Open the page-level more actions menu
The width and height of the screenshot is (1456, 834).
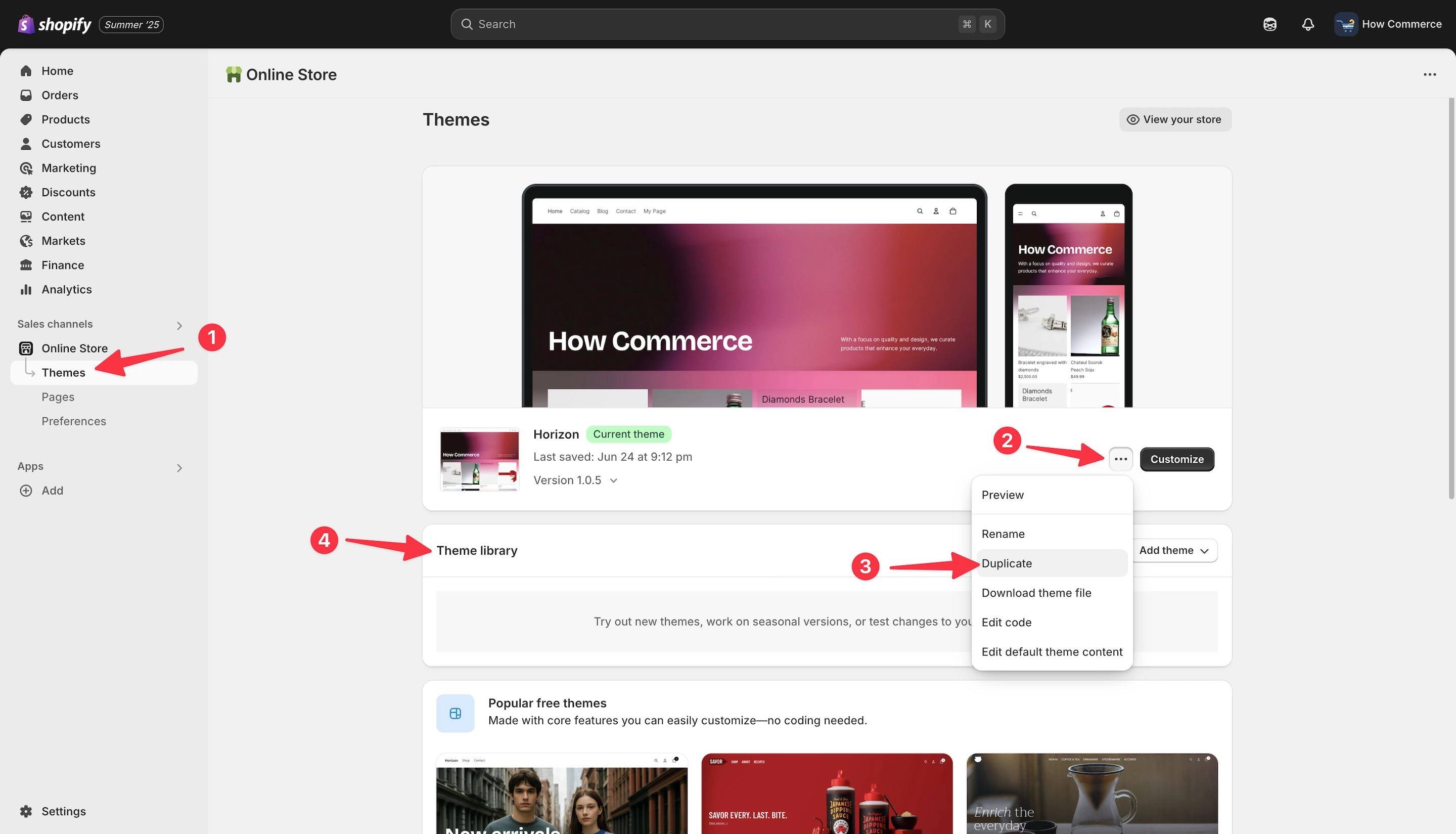pos(1429,74)
